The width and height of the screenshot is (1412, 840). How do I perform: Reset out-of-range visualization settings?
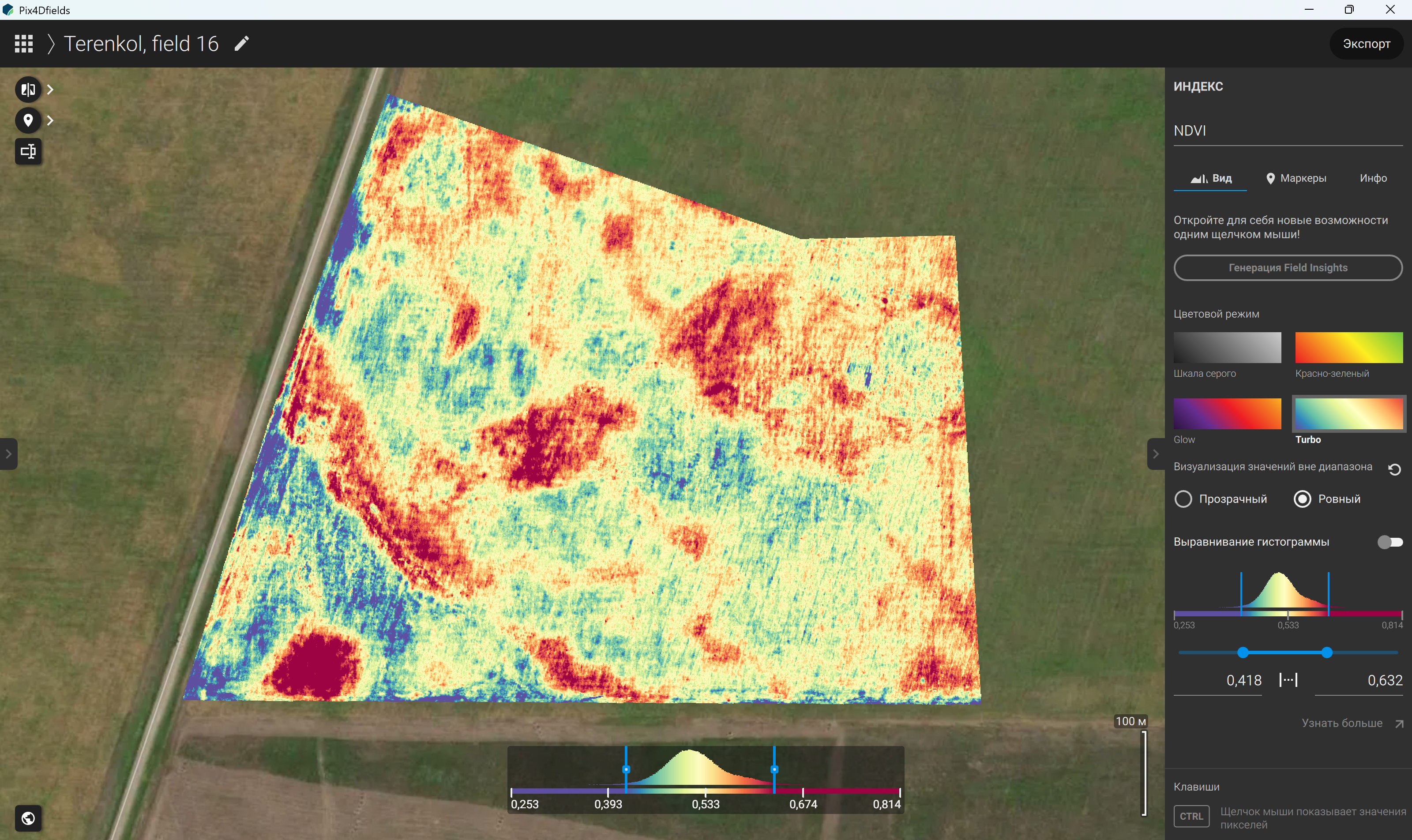[x=1394, y=469]
